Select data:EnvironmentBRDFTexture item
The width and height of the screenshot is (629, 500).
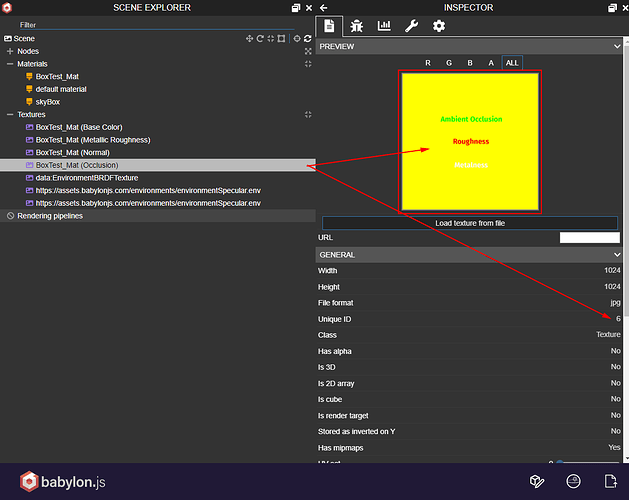point(87,178)
